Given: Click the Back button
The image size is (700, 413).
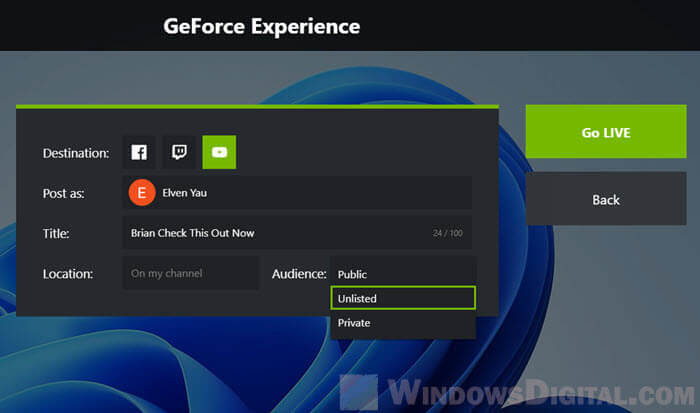Looking at the screenshot, I should (606, 199).
